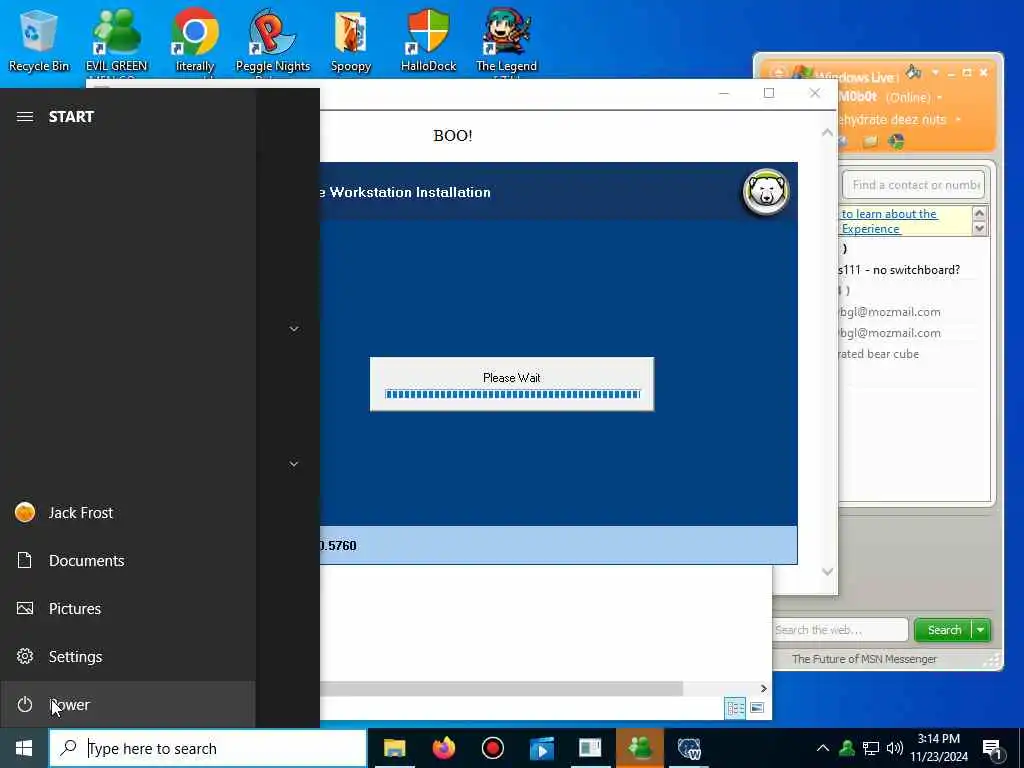This screenshot has width=1024, height=768.
Task: Open the Jack Frost user account entry
Action: (x=127, y=513)
